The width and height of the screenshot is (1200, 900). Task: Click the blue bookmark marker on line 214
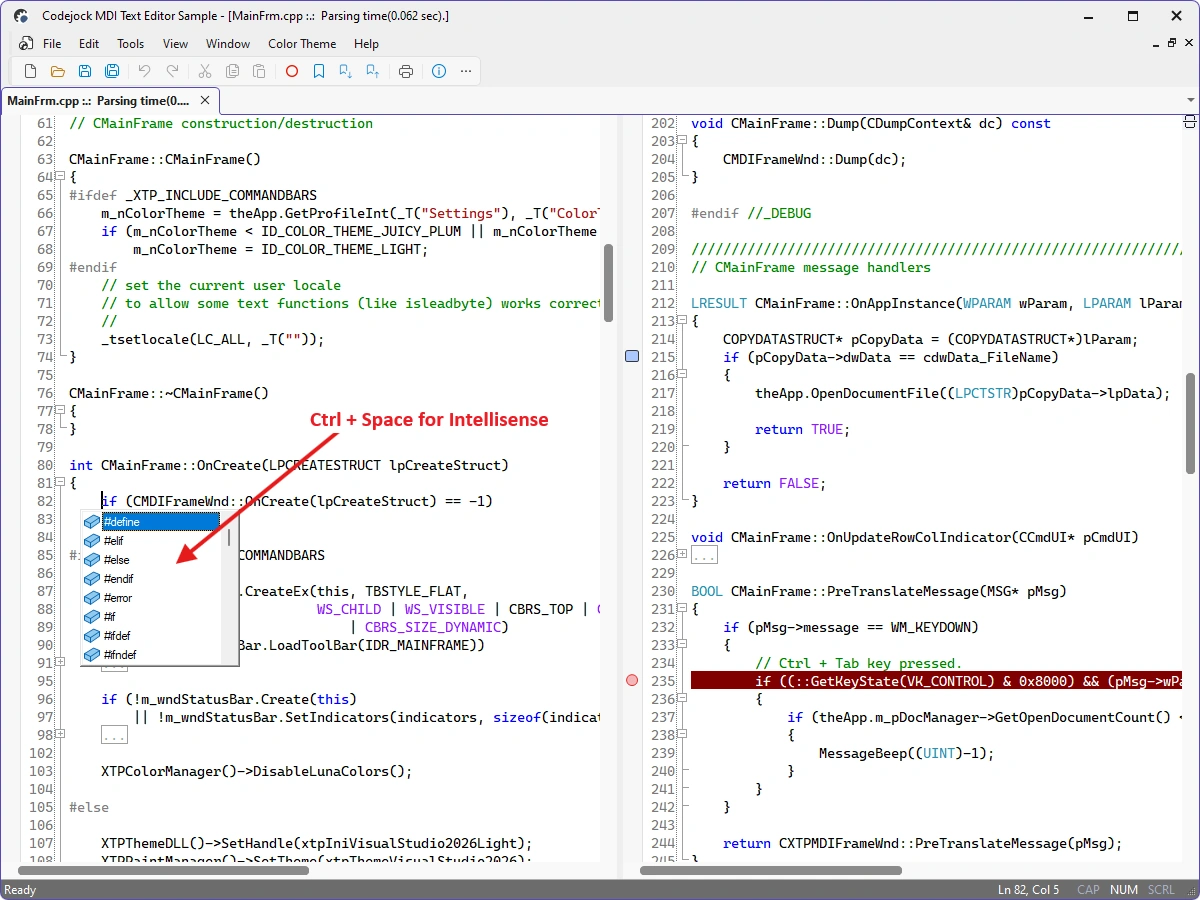point(631,356)
